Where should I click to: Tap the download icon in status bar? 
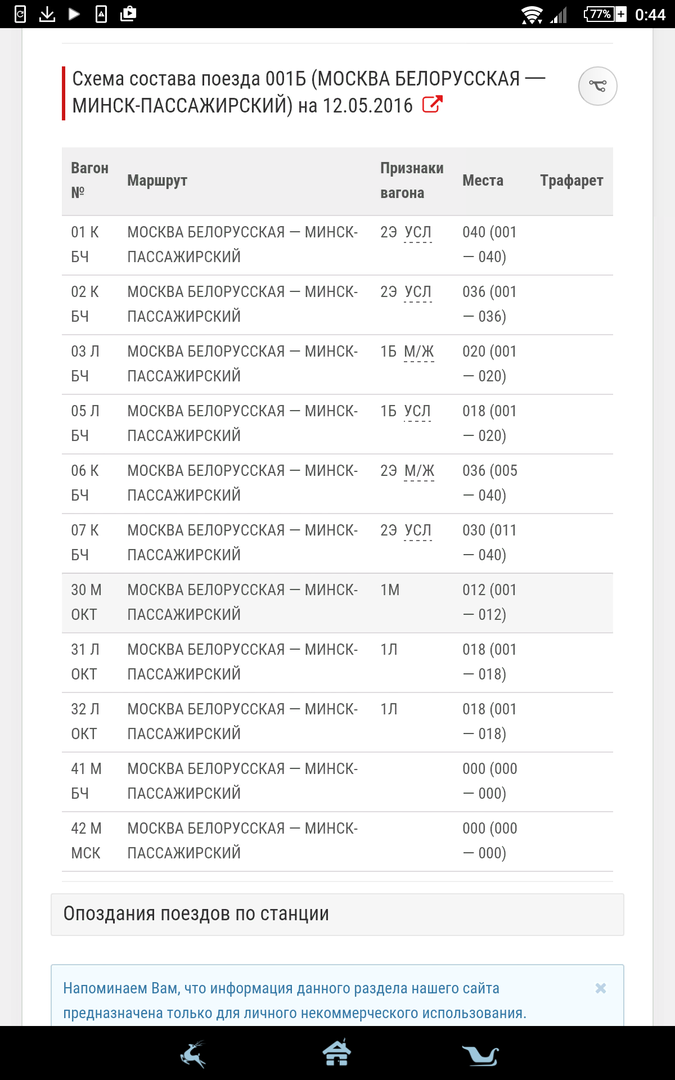point(47,14)
